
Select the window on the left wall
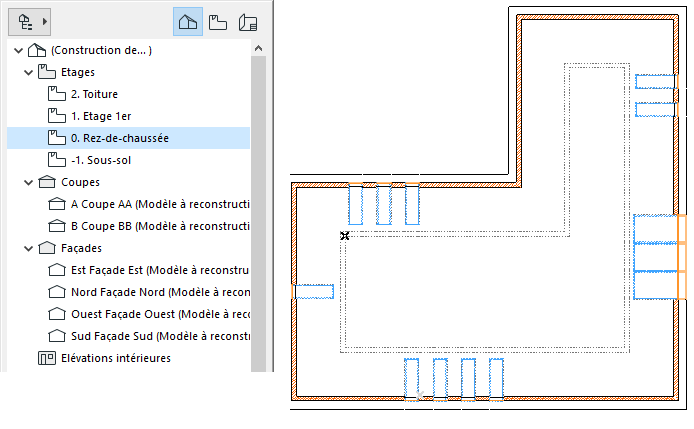point(313,292)
